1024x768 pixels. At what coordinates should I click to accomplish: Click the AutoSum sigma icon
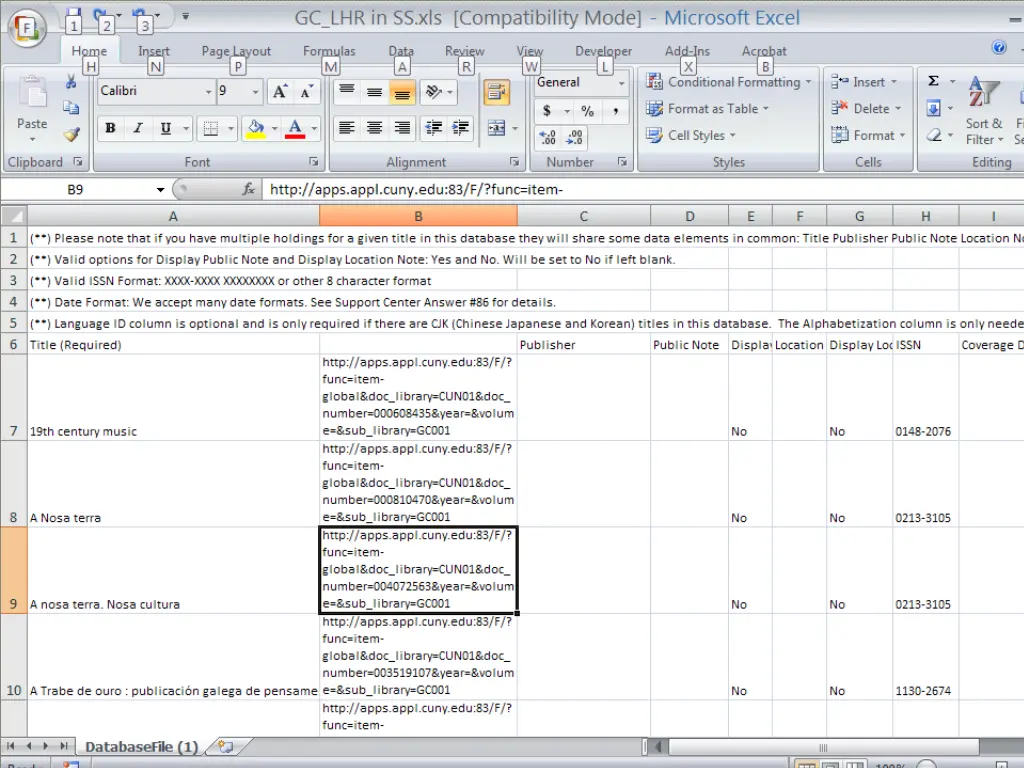[x=933, y=81]
